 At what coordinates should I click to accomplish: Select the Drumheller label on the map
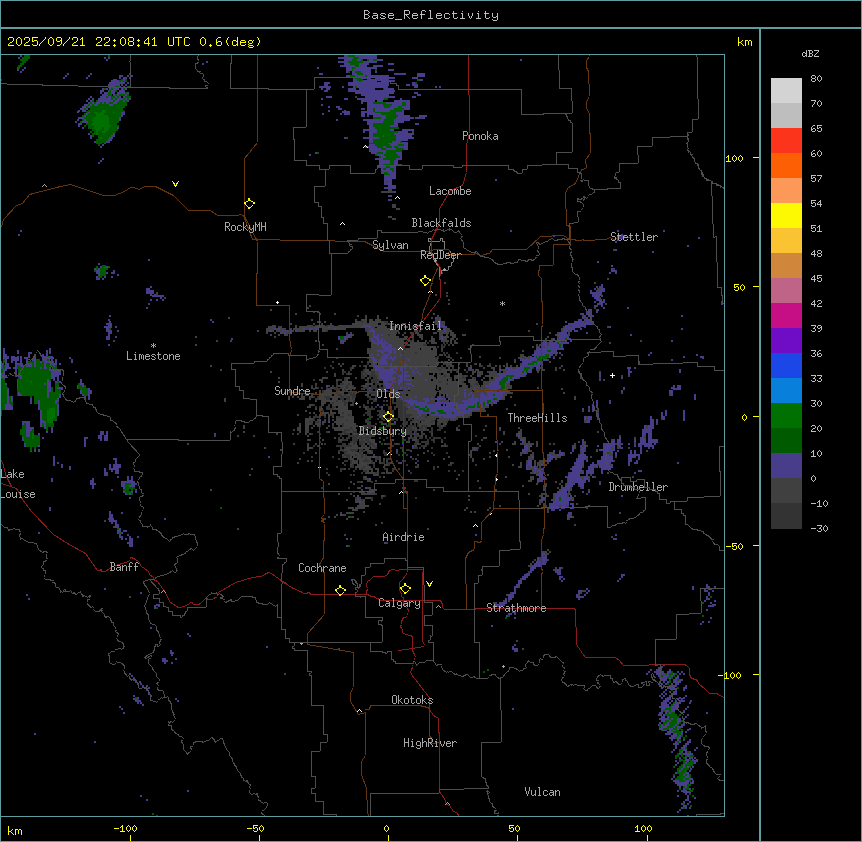click(x=637, y=487)
